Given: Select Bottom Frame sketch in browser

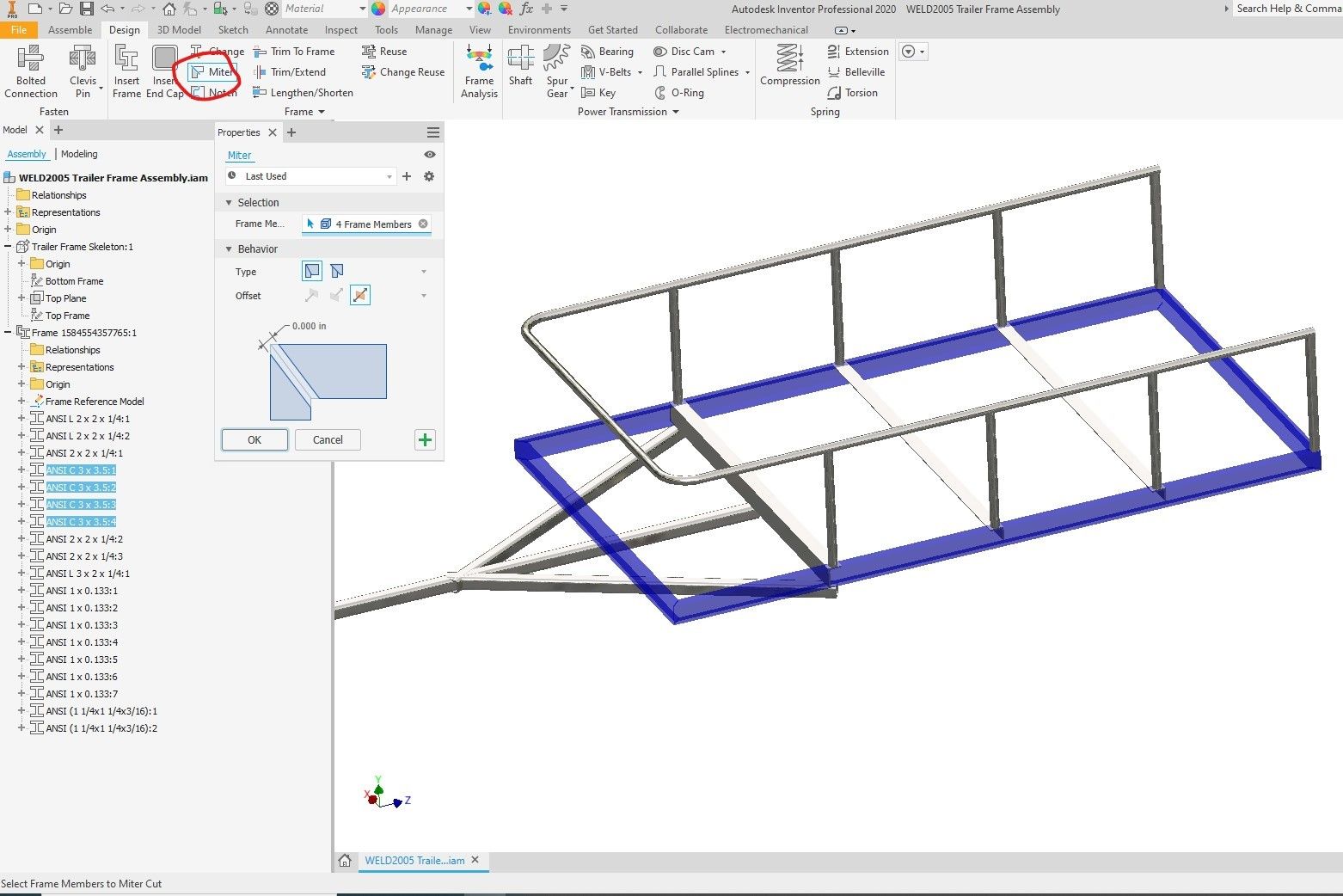Looking at the screenshot, I should [x=74, y=281].
